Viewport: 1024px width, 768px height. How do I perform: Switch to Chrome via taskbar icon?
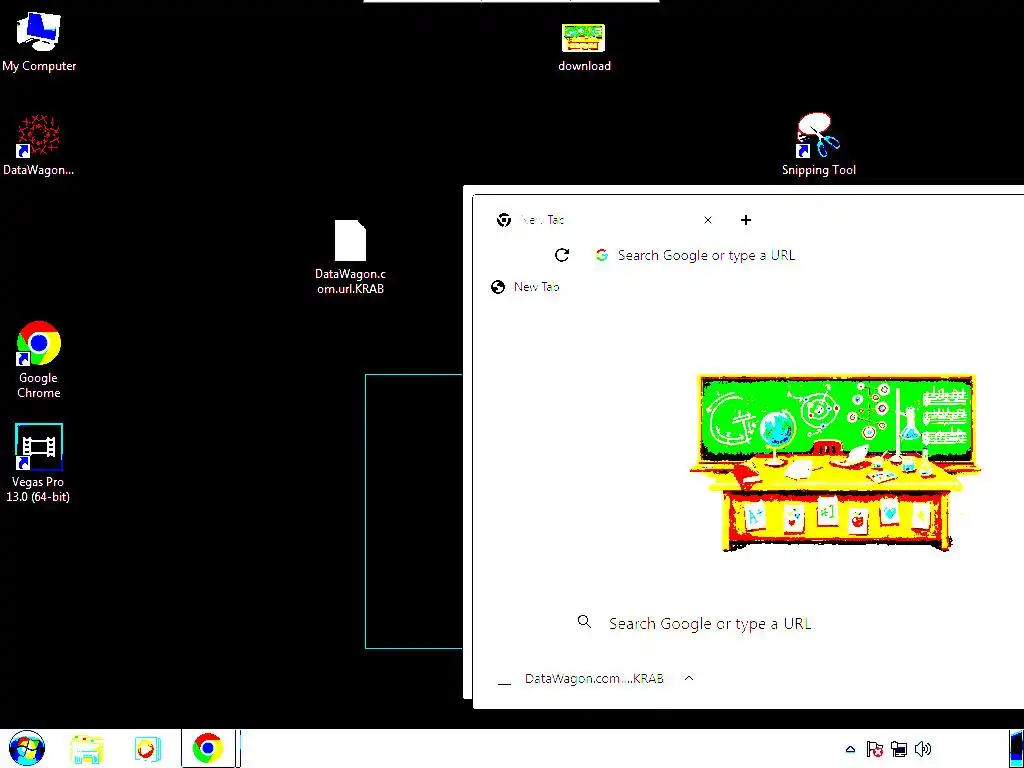click(x=208, y=748)
